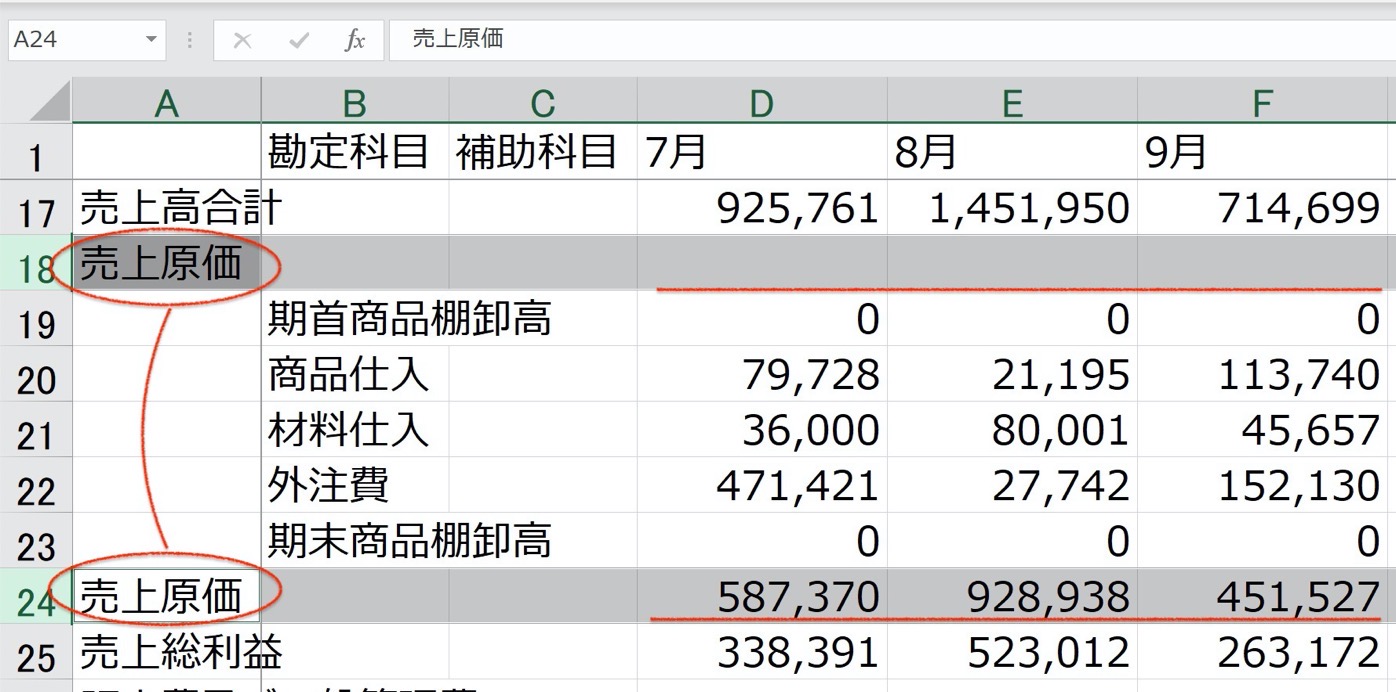Select the 売上原価 cell in row 24
Viewport: 1396px width, 692px height.
(167, 597)
